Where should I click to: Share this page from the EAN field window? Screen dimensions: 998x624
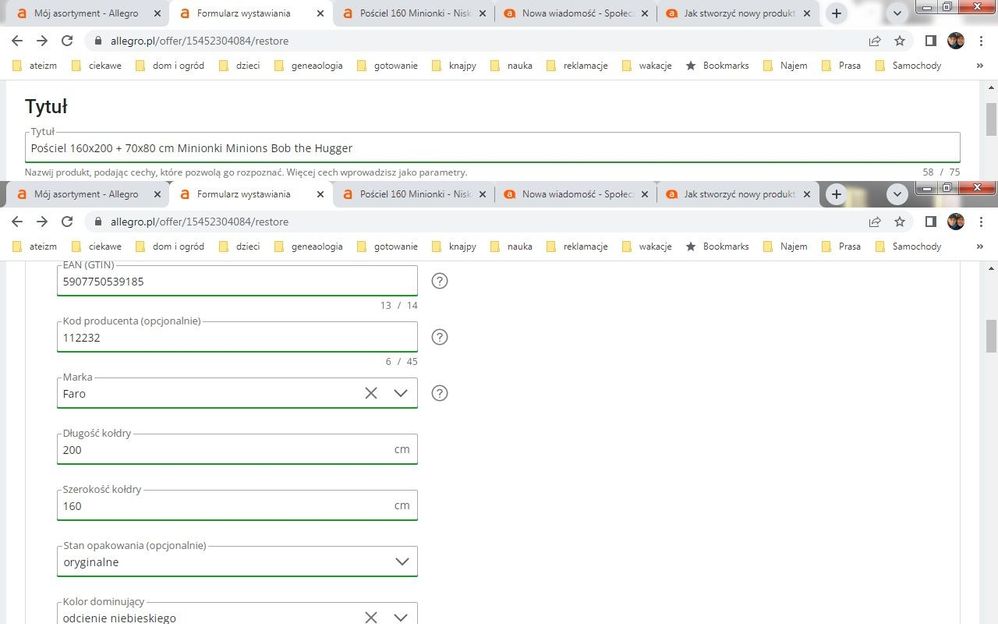875,222
